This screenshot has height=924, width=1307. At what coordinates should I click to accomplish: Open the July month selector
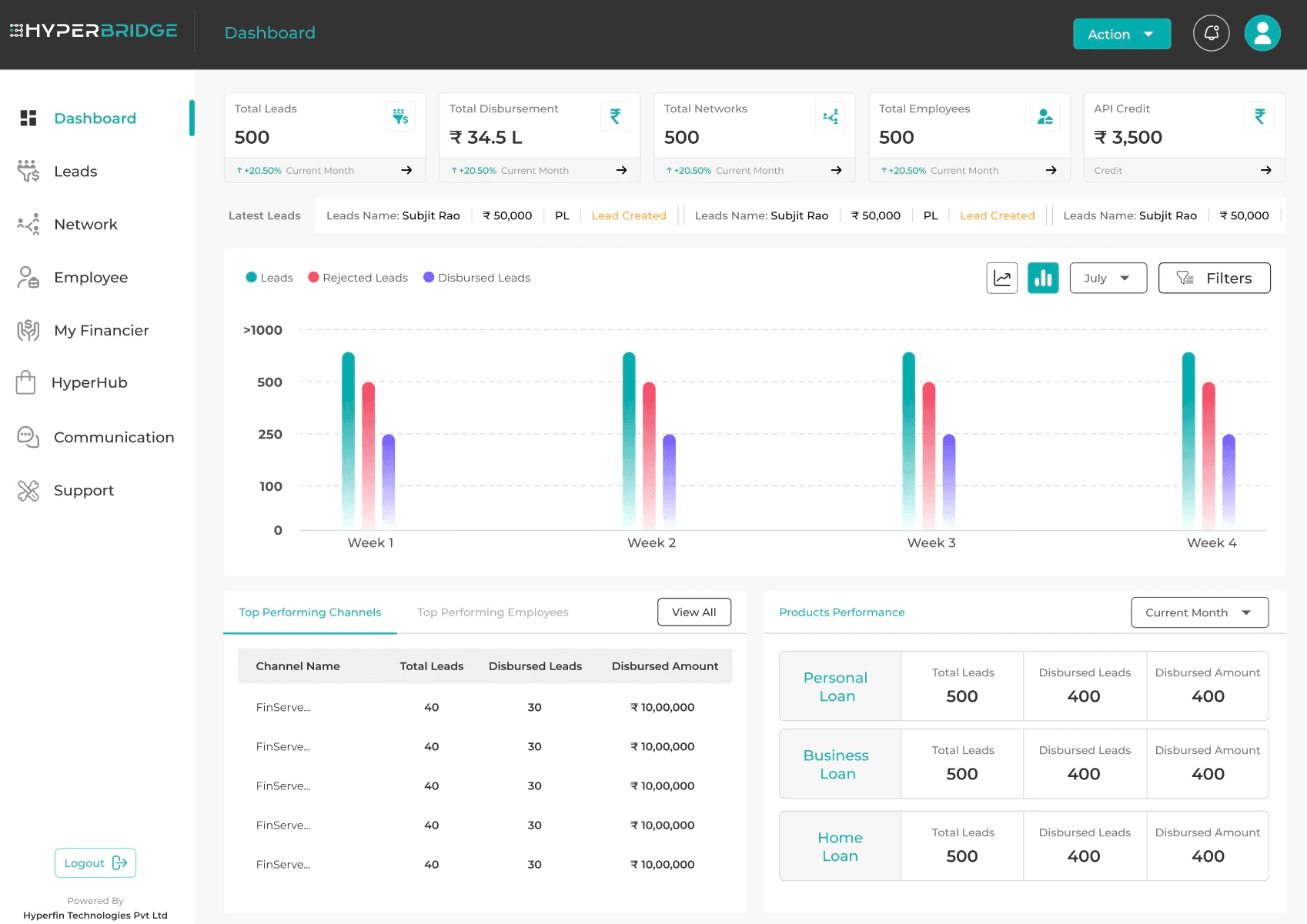click(1108, 278)
